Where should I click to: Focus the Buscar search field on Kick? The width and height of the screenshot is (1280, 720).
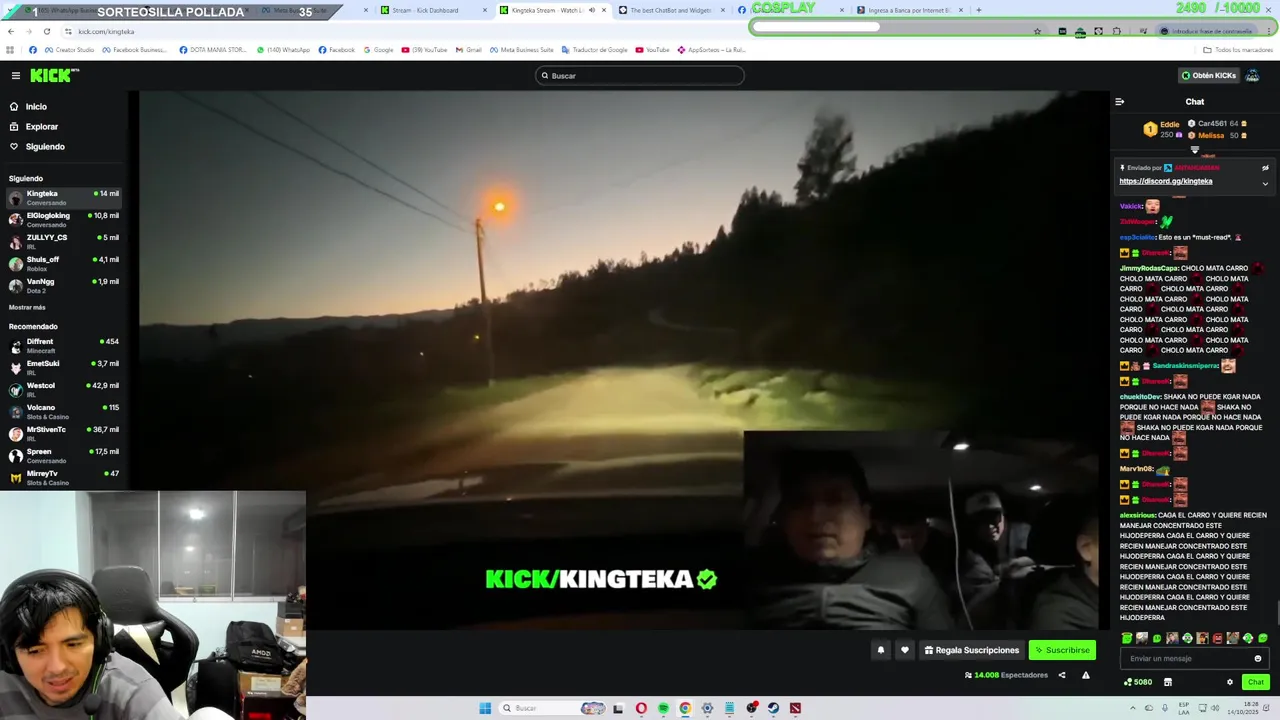click(640, 75)
